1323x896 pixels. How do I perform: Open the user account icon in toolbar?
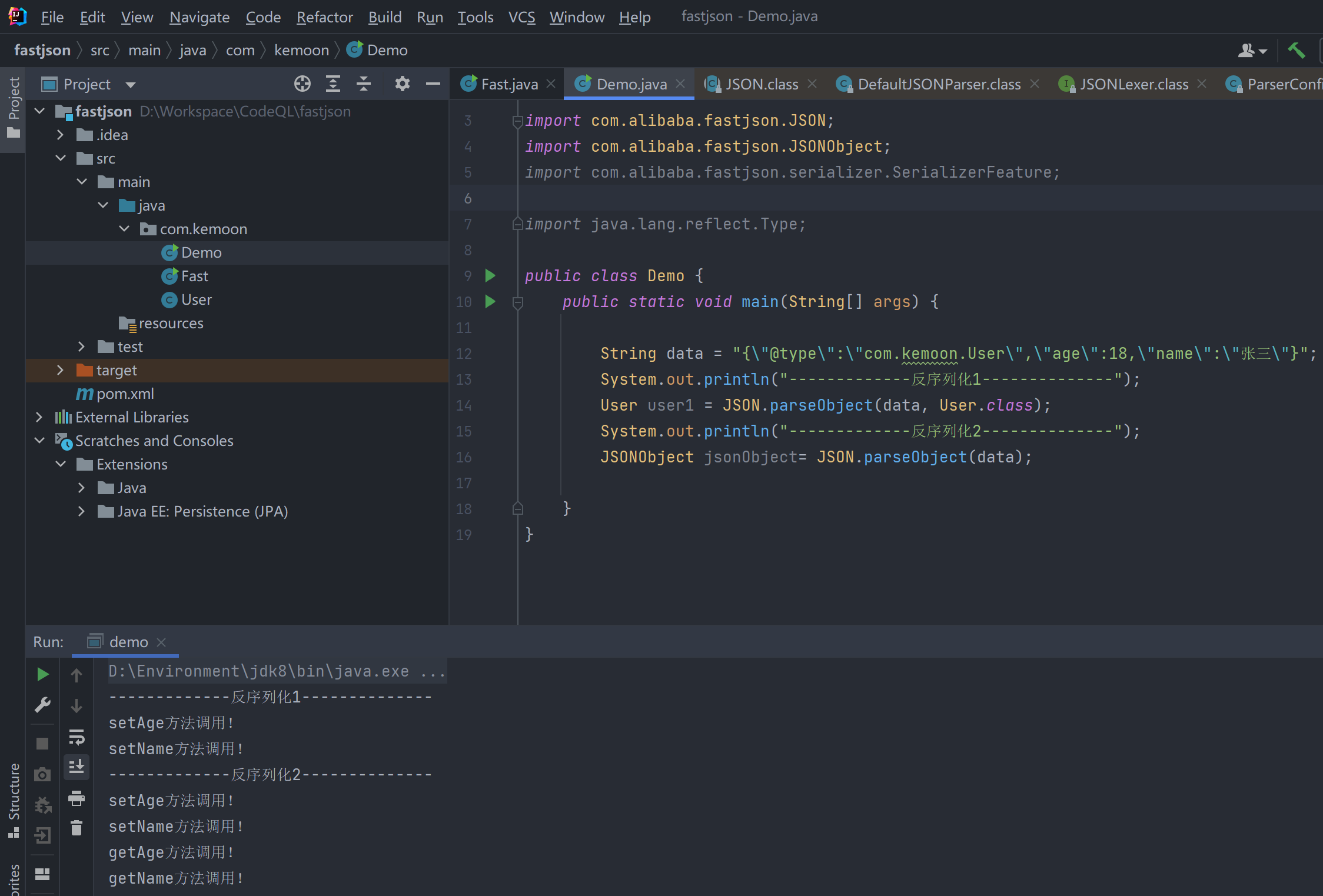1252,51
